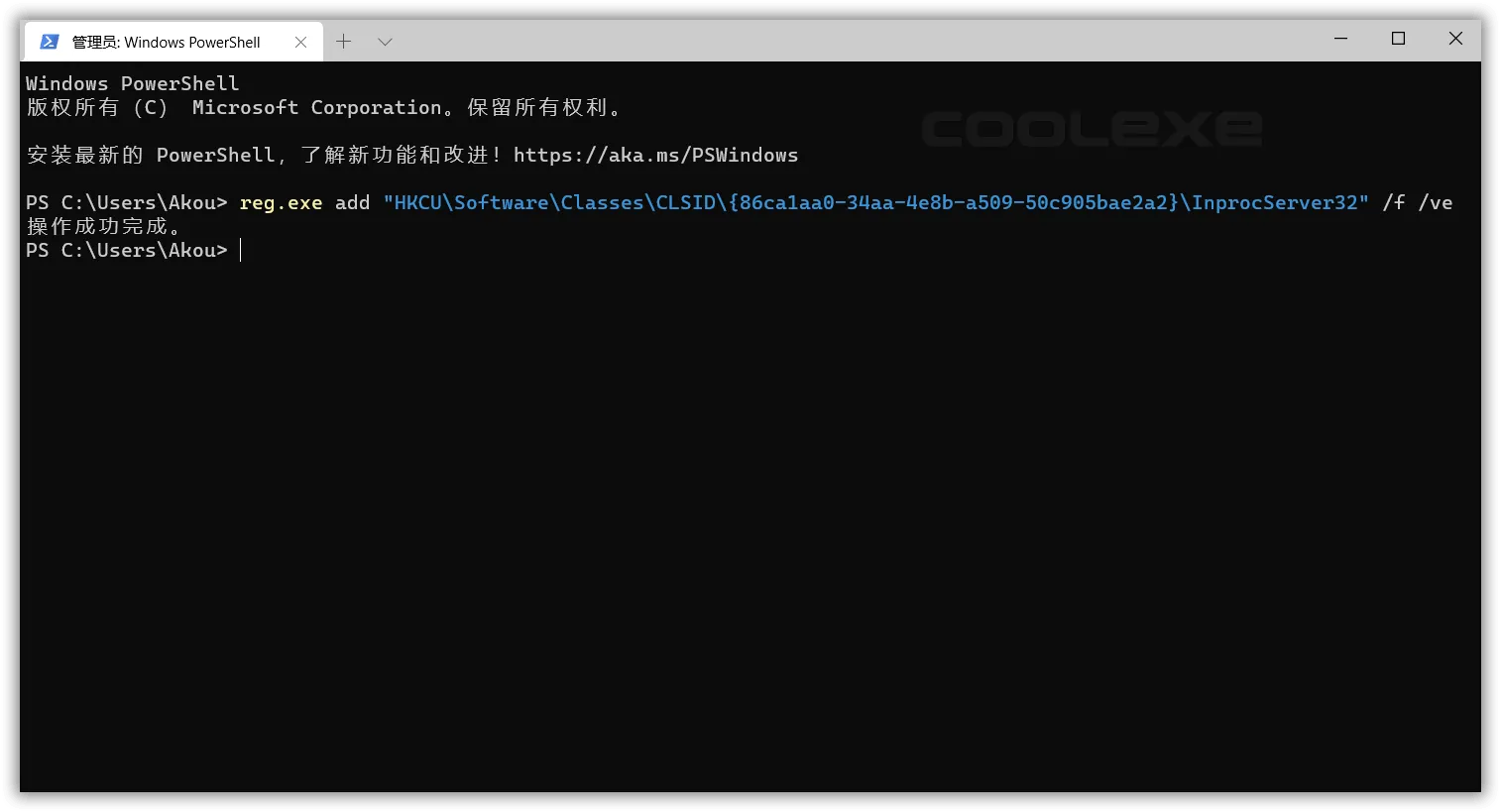The image size is (1501, 812).
Task: Click the PowerShell icon in the tab
Action: 49,42
